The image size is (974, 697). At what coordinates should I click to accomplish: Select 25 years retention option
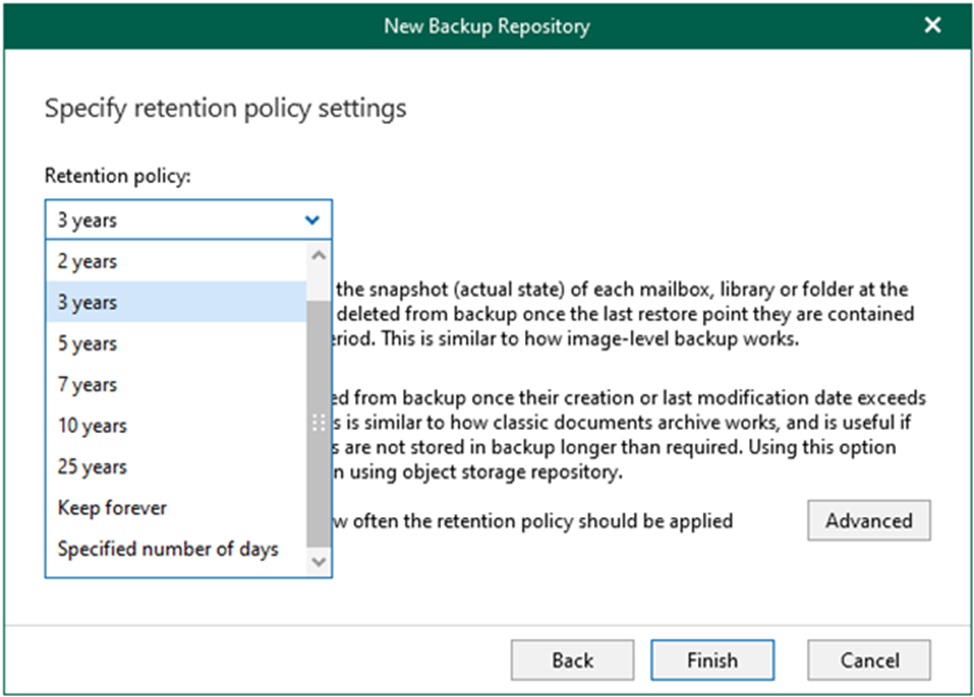coord(176,467)
